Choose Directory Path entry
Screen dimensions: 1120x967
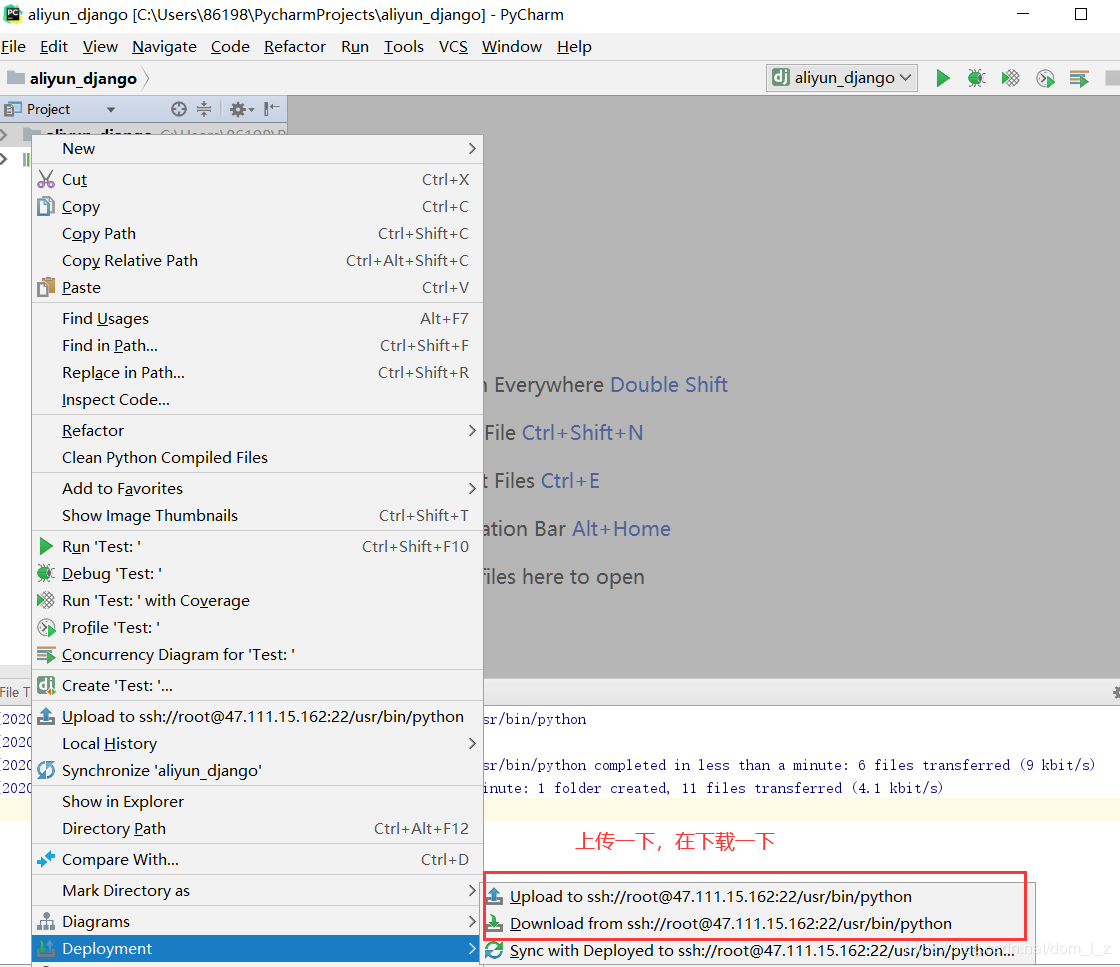257,828
